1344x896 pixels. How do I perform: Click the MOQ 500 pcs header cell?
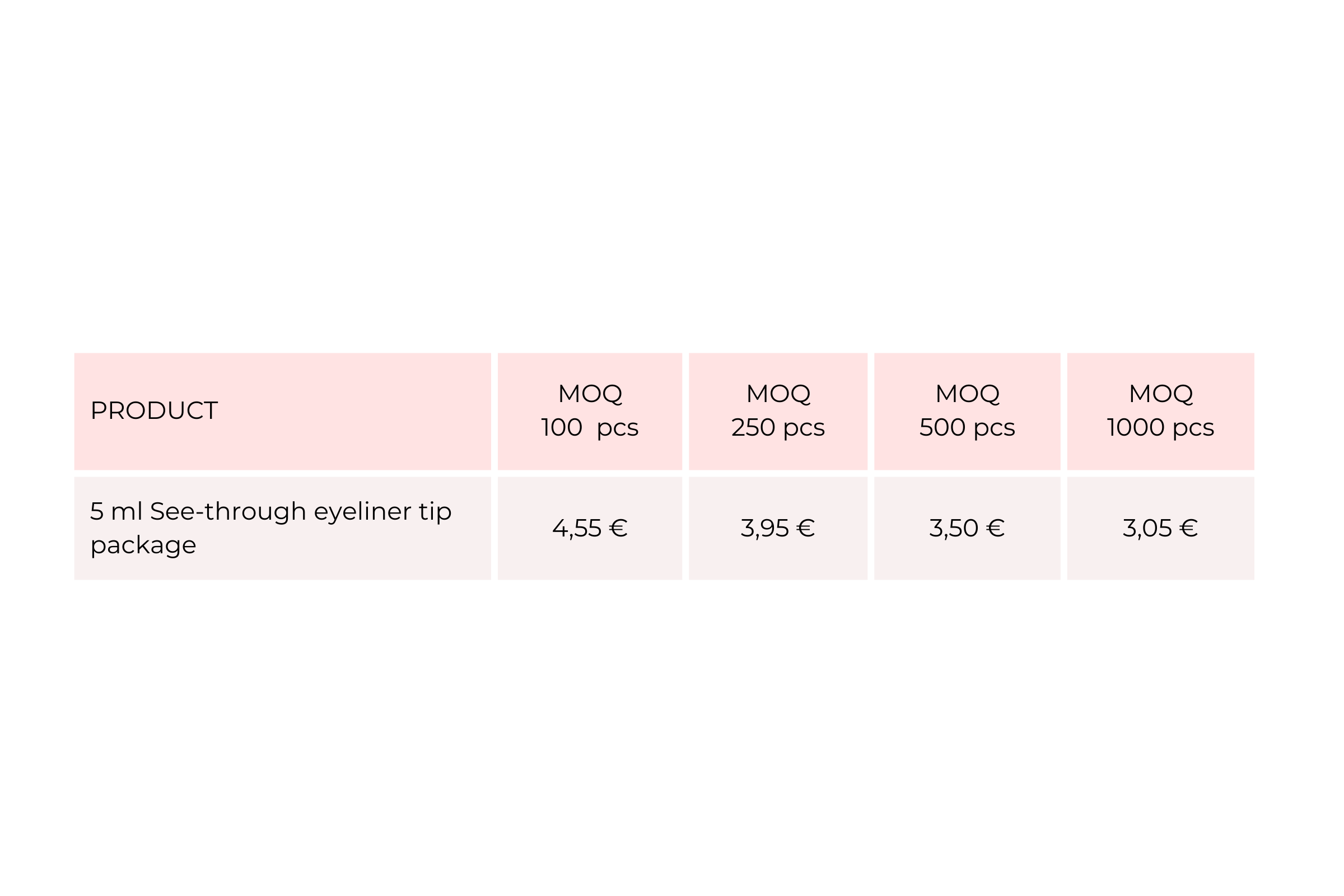(x=967, y=412)
